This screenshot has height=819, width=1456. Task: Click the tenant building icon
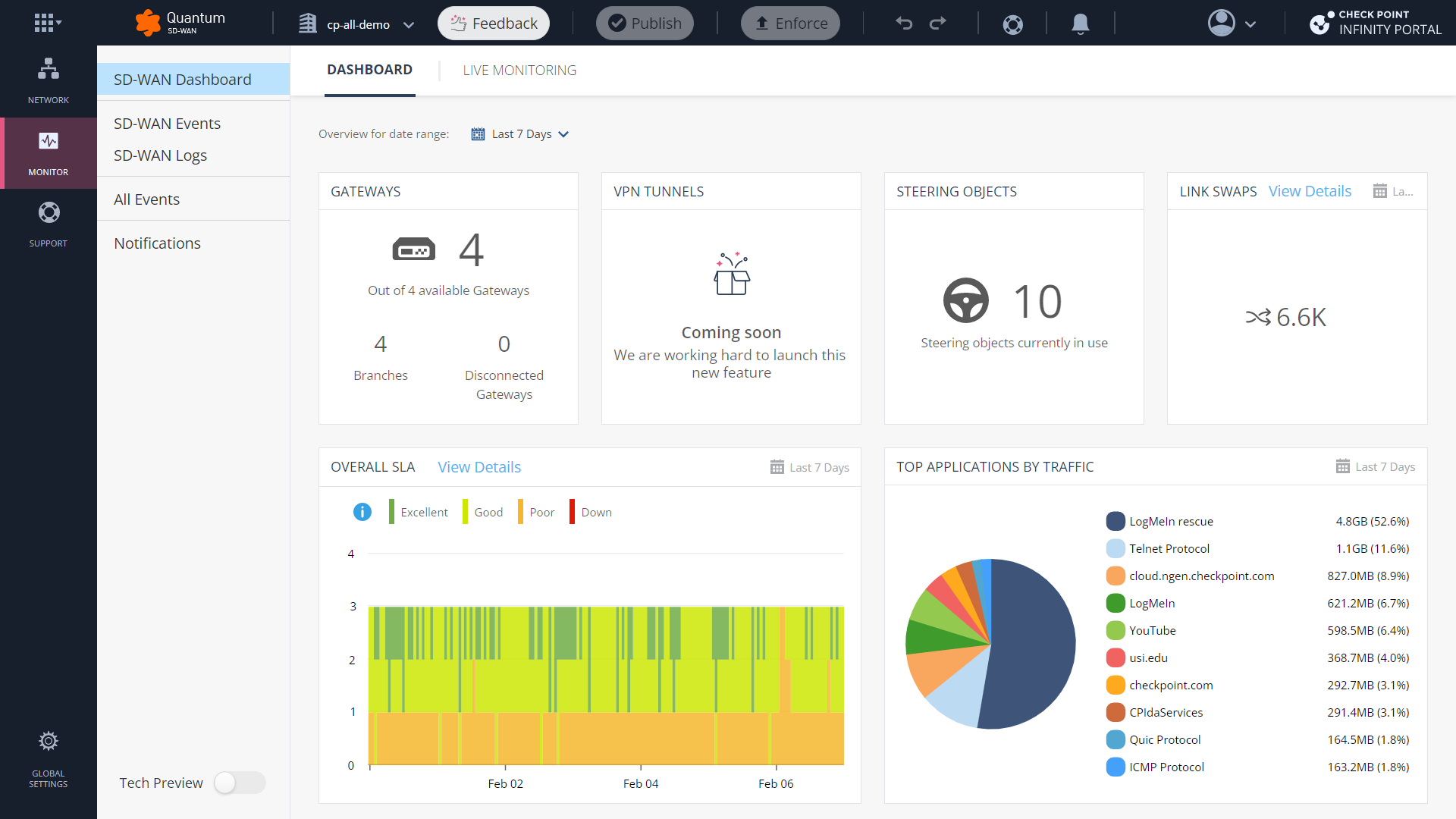click(x=307, y=24)
